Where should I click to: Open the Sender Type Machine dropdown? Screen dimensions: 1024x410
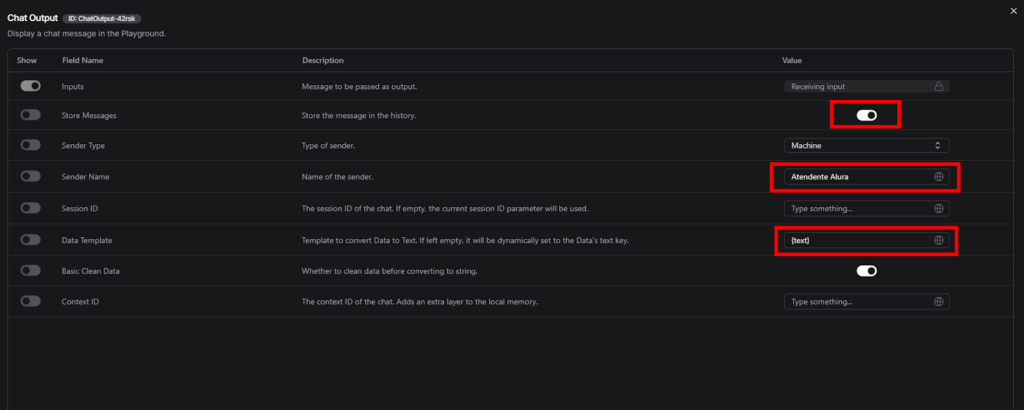866,146
